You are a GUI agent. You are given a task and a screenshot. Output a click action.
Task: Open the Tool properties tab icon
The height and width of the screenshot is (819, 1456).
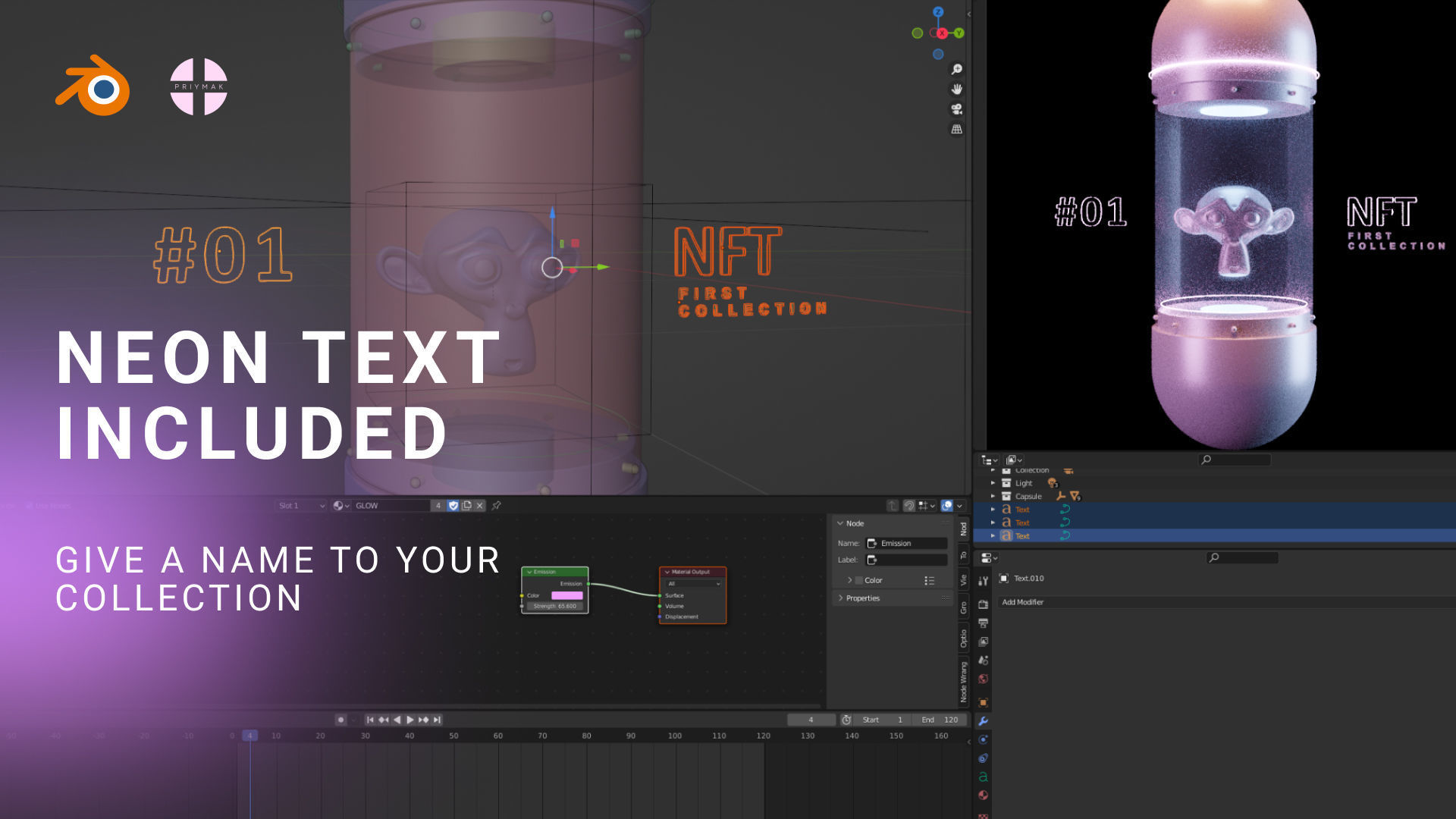pyautogui.click(x=984, y=581)
